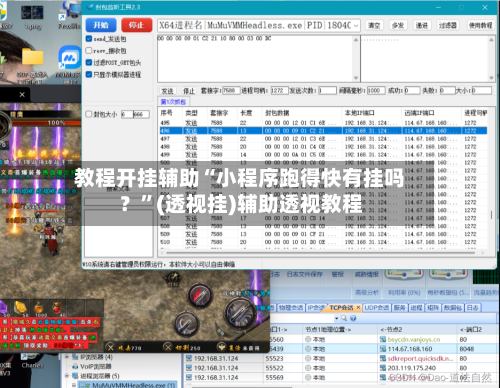Viewport: 500px width, 388px height.
Task: Switch to the 数据包 tab
Action: 452,308
